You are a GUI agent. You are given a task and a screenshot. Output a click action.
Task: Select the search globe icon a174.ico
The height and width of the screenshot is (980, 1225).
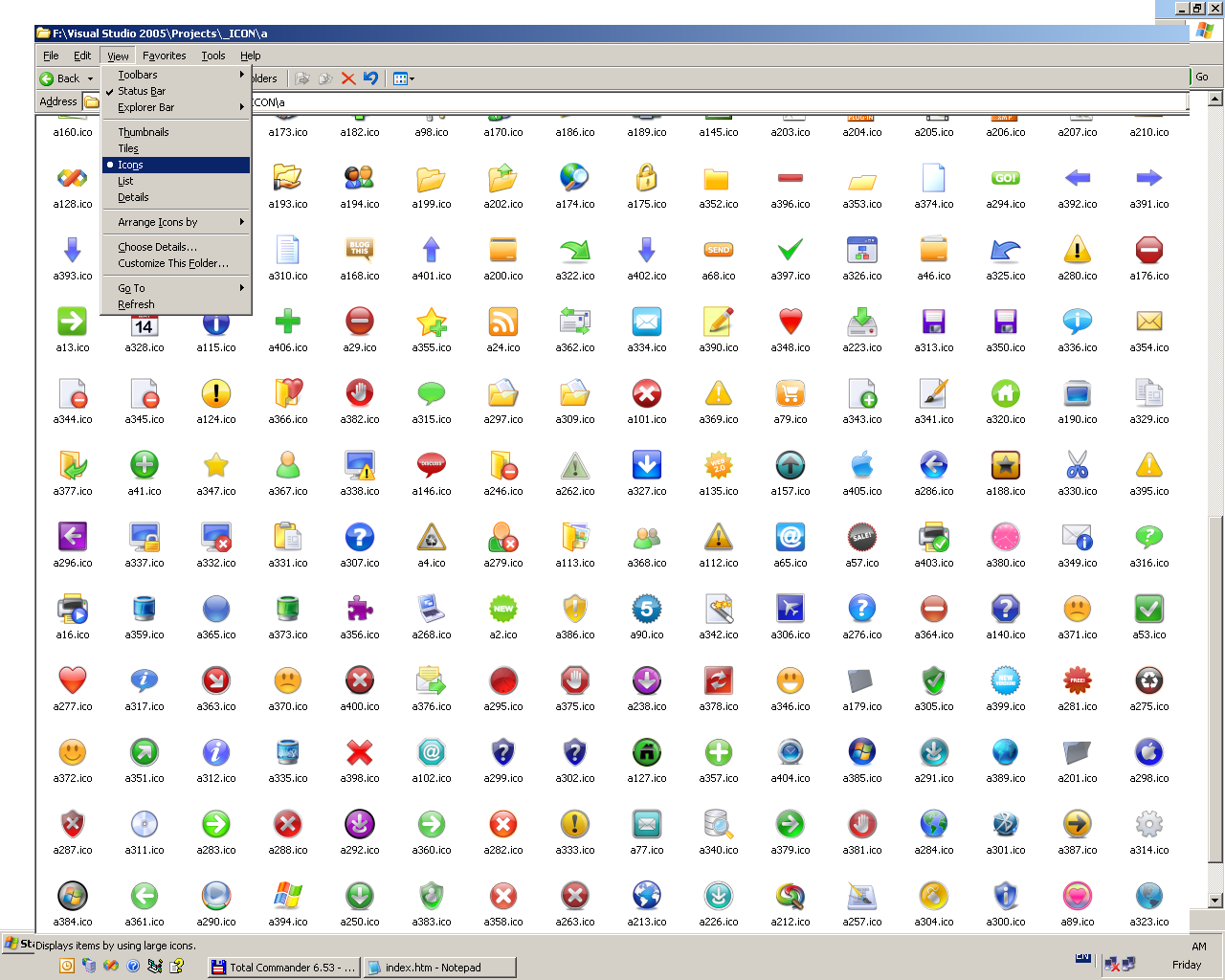tap(575, 177)
